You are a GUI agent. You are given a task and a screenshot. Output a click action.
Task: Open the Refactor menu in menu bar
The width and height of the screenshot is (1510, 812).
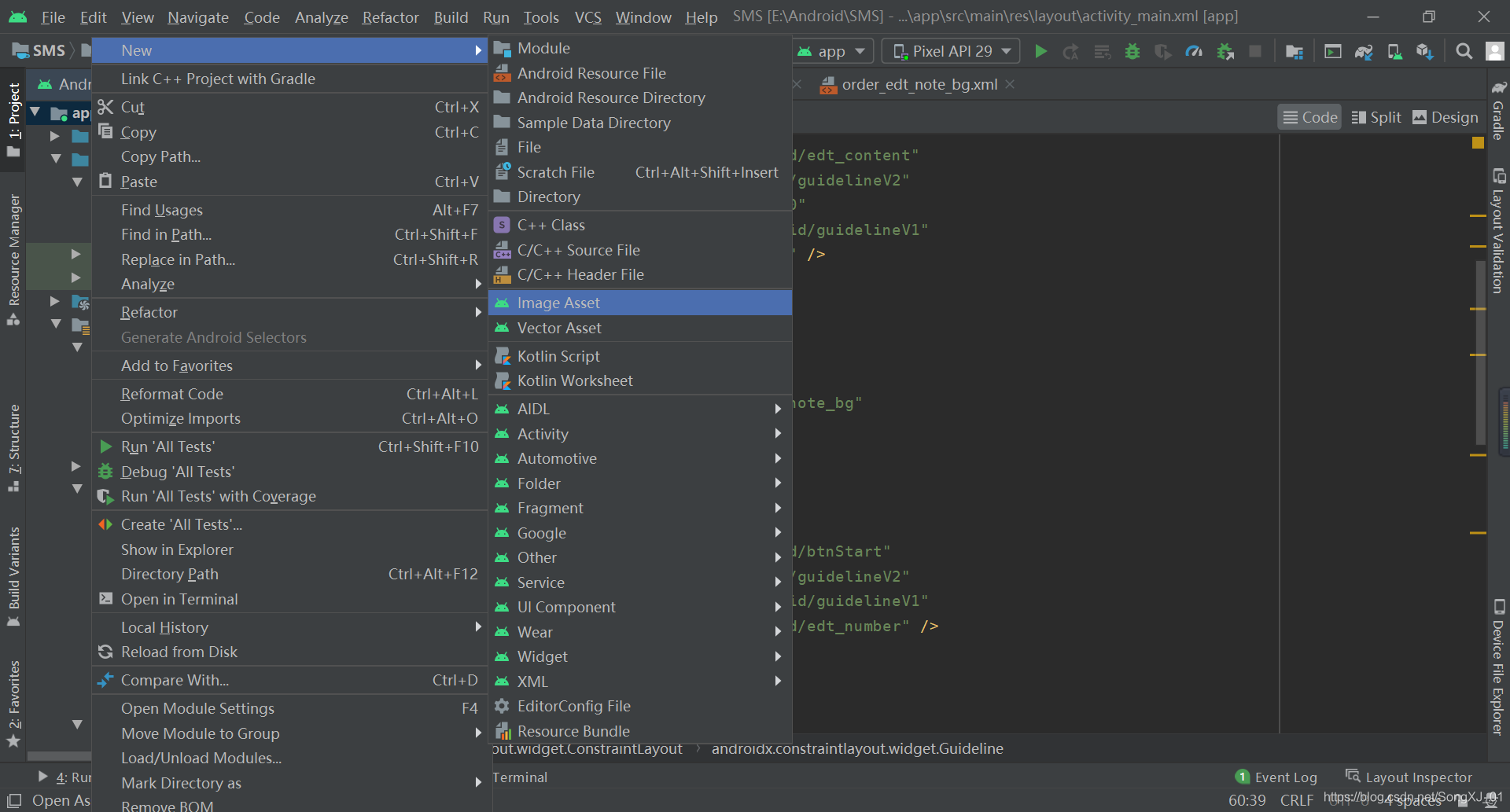(390, 17)
